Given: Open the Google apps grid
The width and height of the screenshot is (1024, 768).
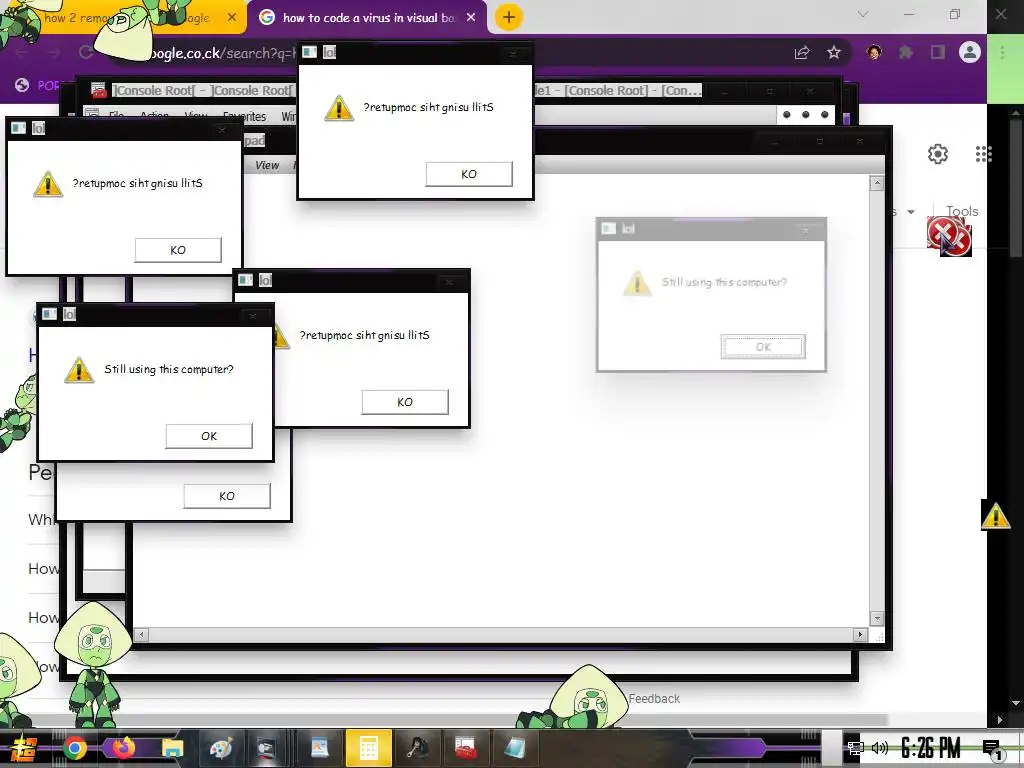Looking at the screenshot, I should coord(984,154).
